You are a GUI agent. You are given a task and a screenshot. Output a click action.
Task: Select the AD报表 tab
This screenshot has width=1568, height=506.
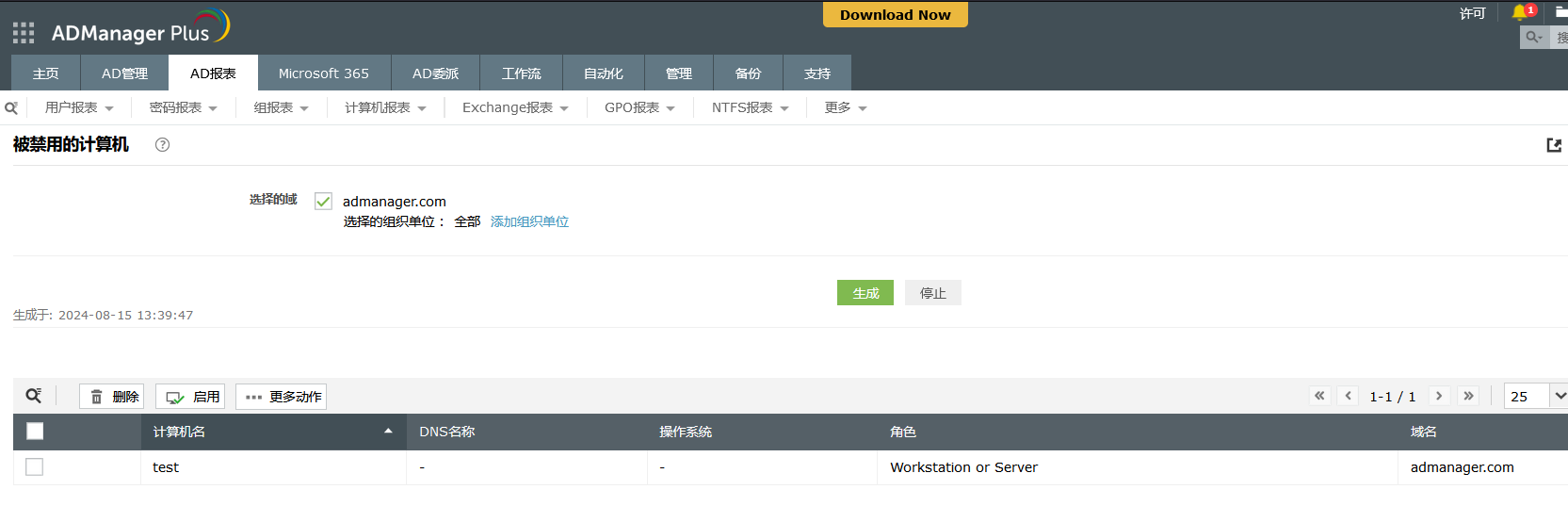tap(213, 73)
